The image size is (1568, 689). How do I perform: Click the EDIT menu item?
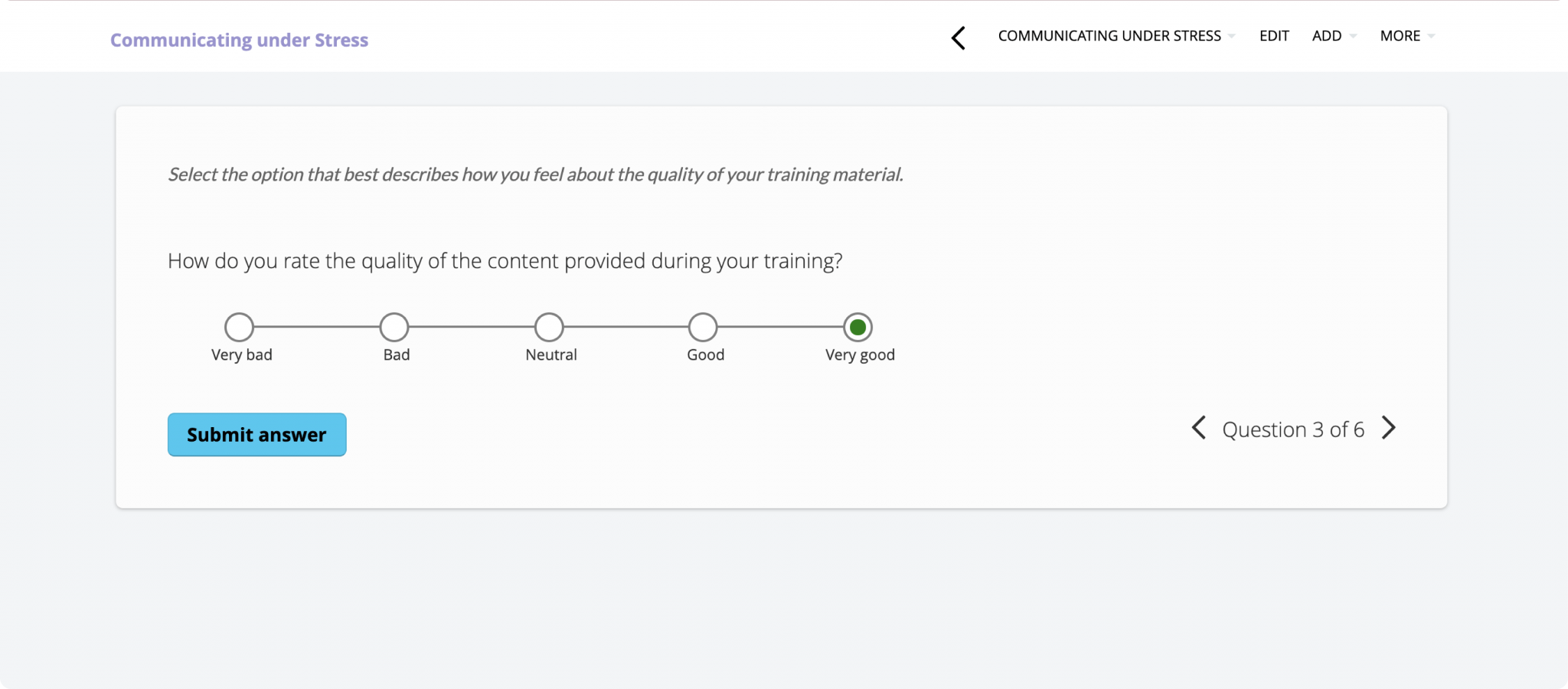pos(1274,36)
